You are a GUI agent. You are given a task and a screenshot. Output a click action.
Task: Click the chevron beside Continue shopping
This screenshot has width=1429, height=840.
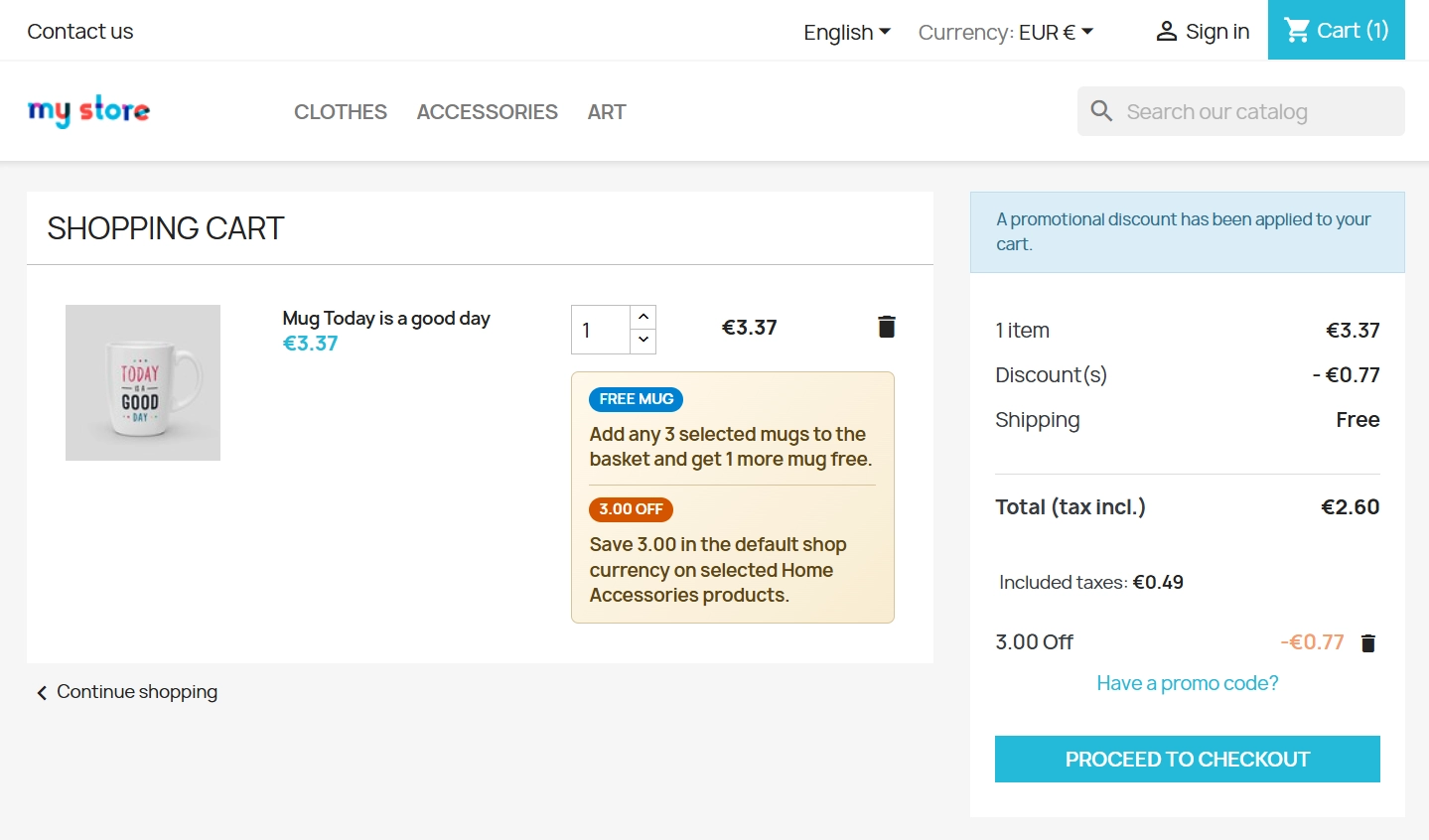[41, 692]
